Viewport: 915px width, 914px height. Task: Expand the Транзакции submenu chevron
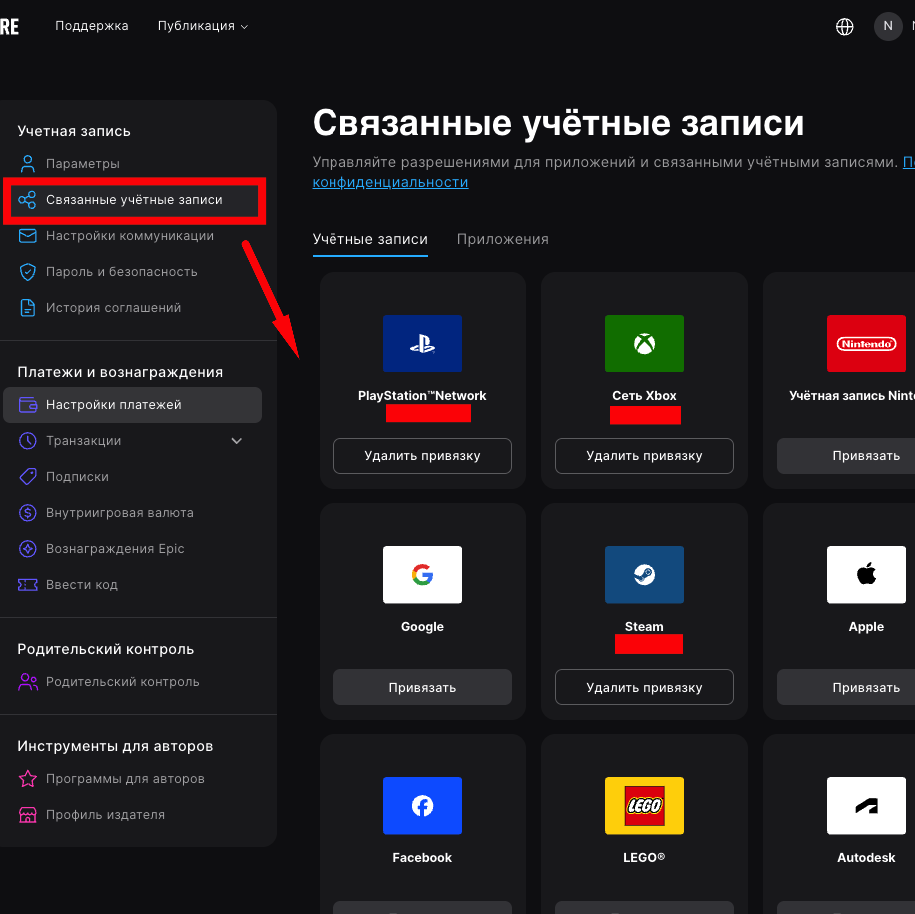(237, 441)
